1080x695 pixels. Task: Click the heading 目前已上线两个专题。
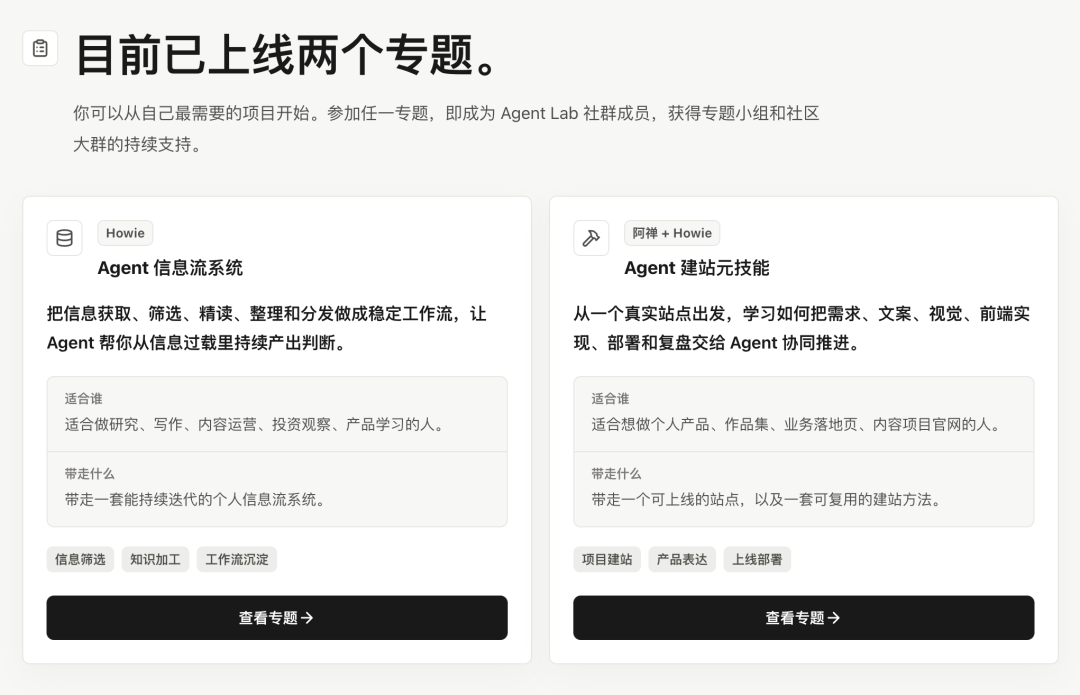click(x=288, y=54)
